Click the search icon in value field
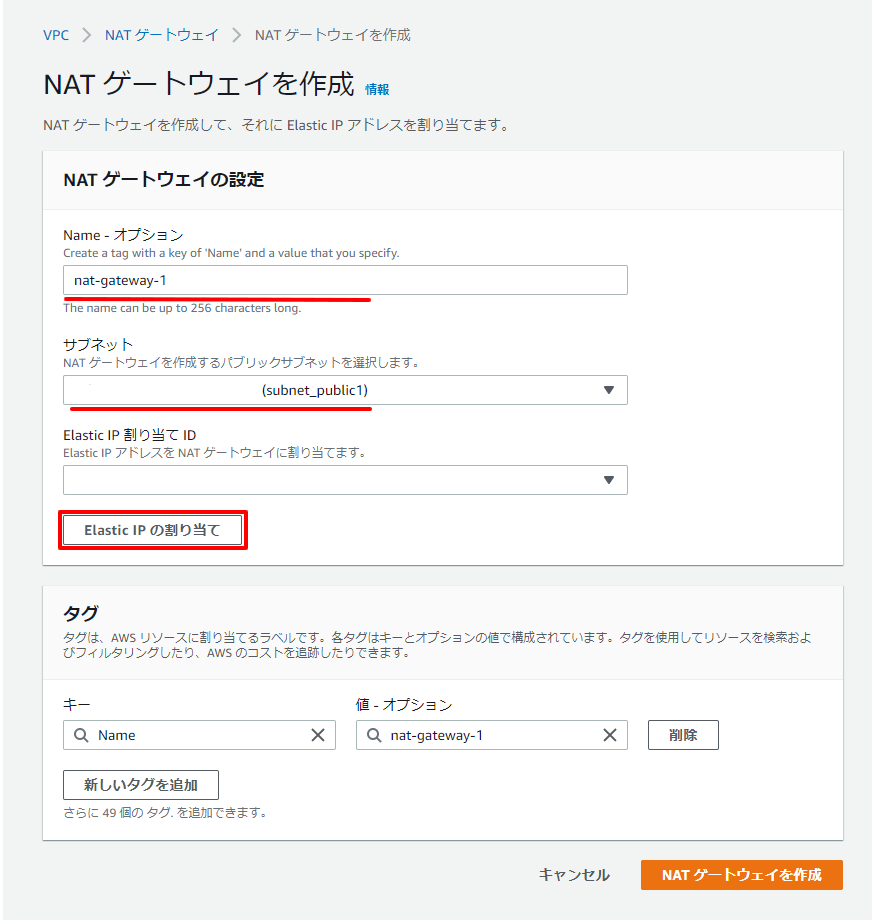This screenshot has height=920, width=872. [x=374, y=735]
